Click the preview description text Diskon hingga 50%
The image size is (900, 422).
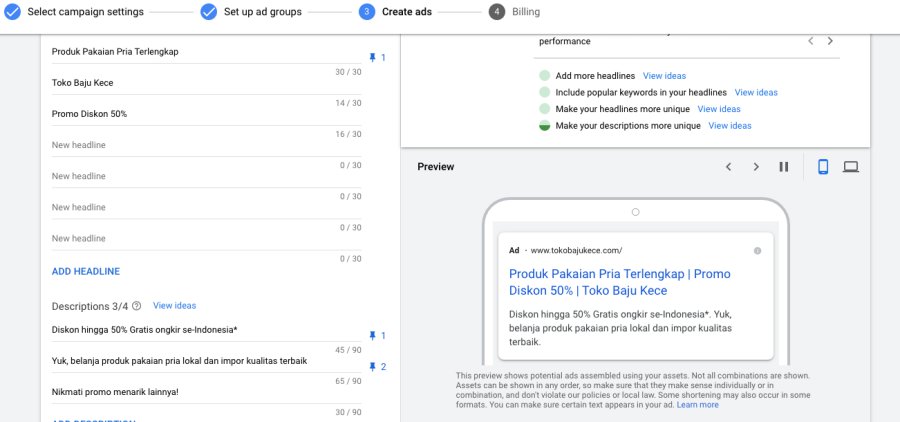pyautogui.click(x=620, y=328)
